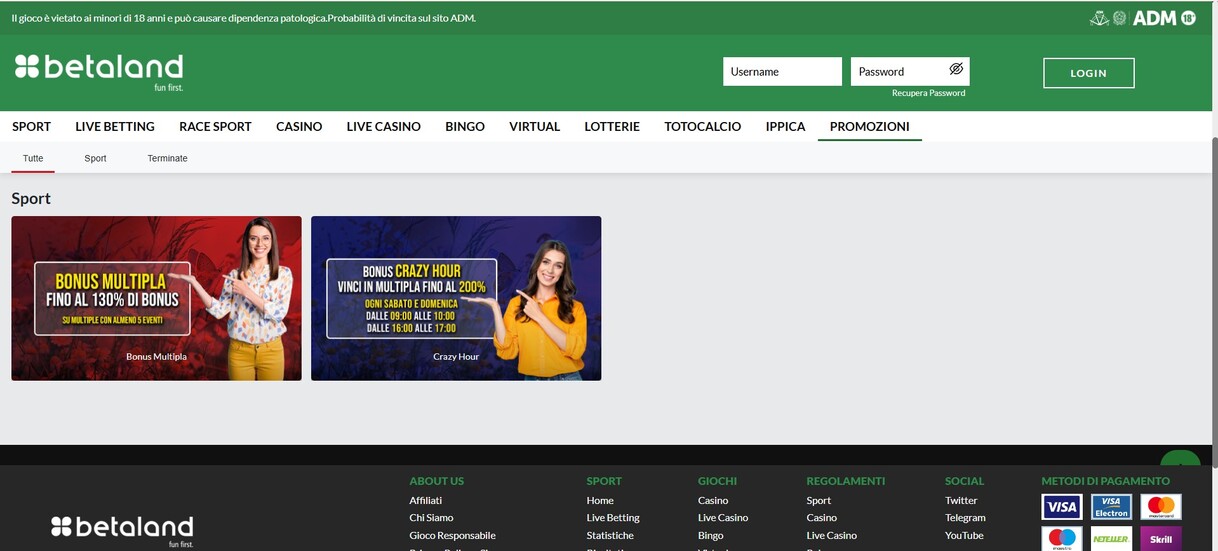Open the LIVE BETTING menu
This screenshot has height=551, width=1218.
[115, 126]
